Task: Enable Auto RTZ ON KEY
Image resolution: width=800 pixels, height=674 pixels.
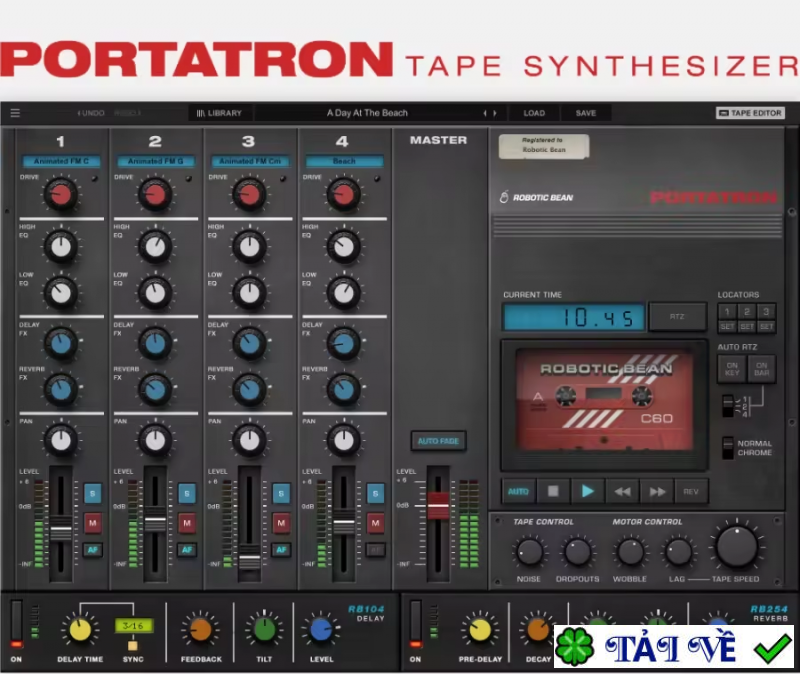Action: [732, 369]
